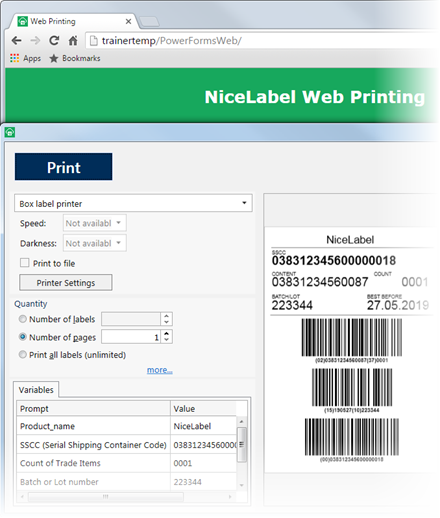Open the Apps grid shortcut
Screen dimensions: 440x518
(26, 58)
